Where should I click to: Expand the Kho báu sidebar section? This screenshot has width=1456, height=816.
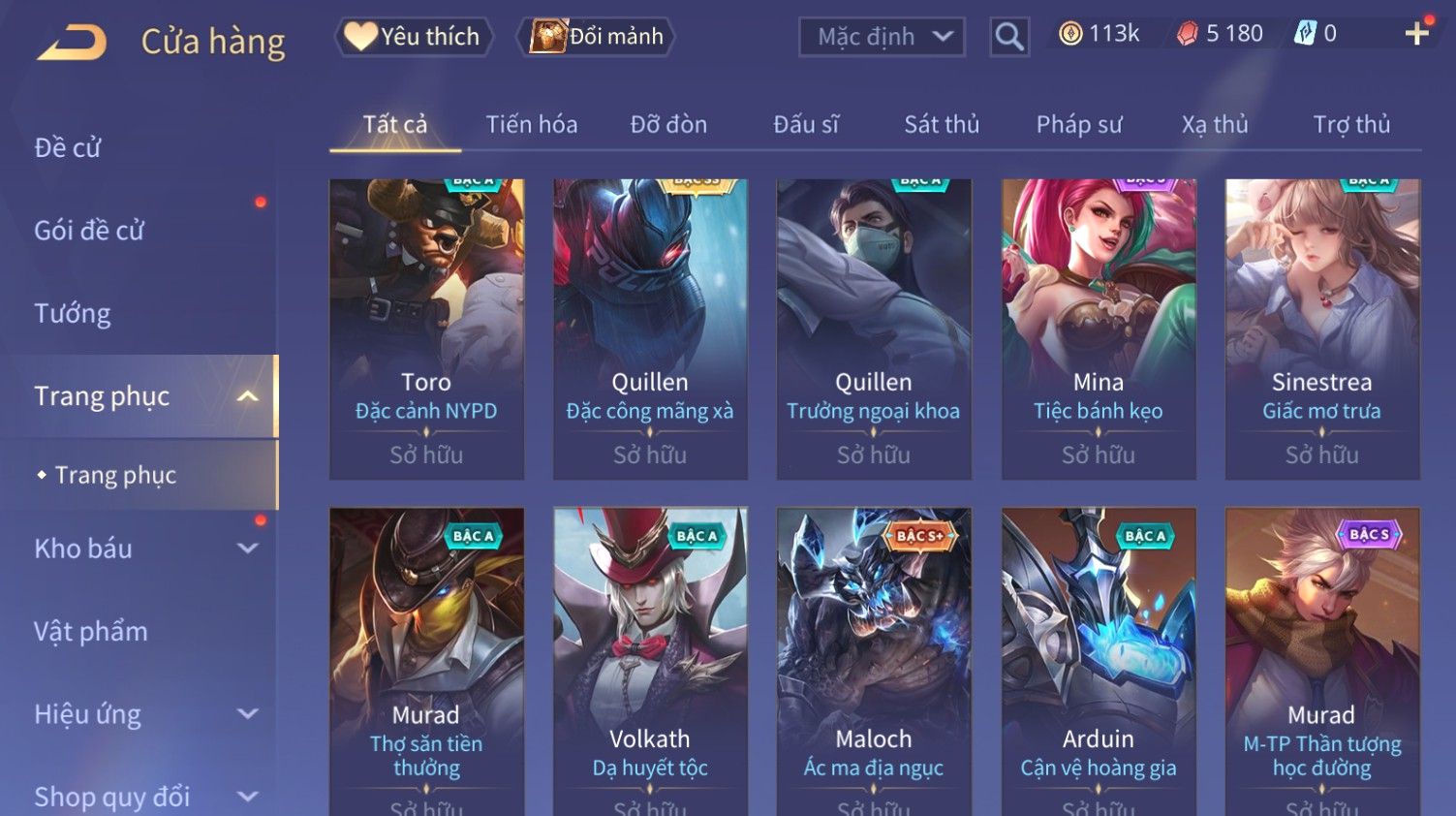(248, 549)
